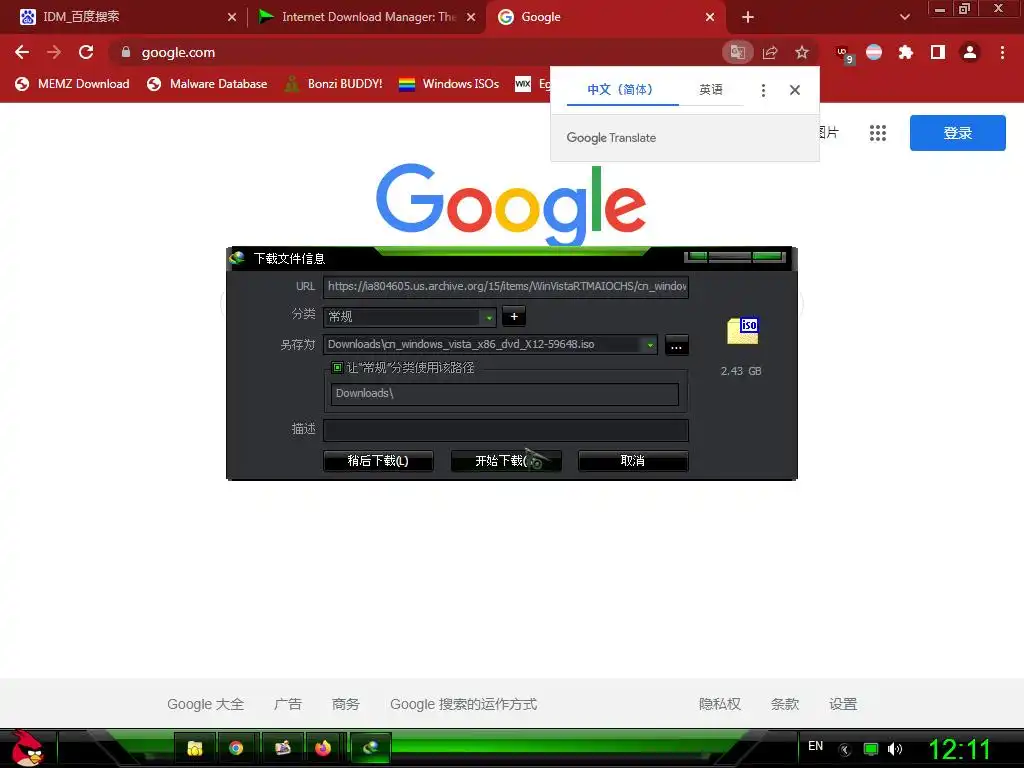1024x768 pixels.
Task: Open 商务 footer link
Action: pyautogui.click(x=345, y=704)
